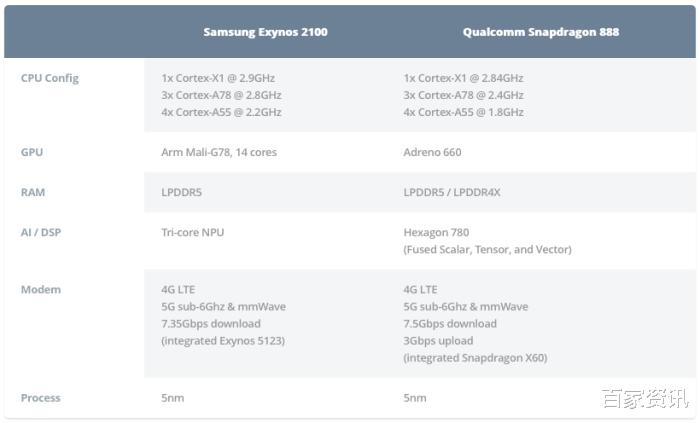Image resolution: width=700 pixels, height=423 pixels.
Task: Click the 1x Cortex-X1 @ 2.9GHz text
Action: [x=218, y=78]
